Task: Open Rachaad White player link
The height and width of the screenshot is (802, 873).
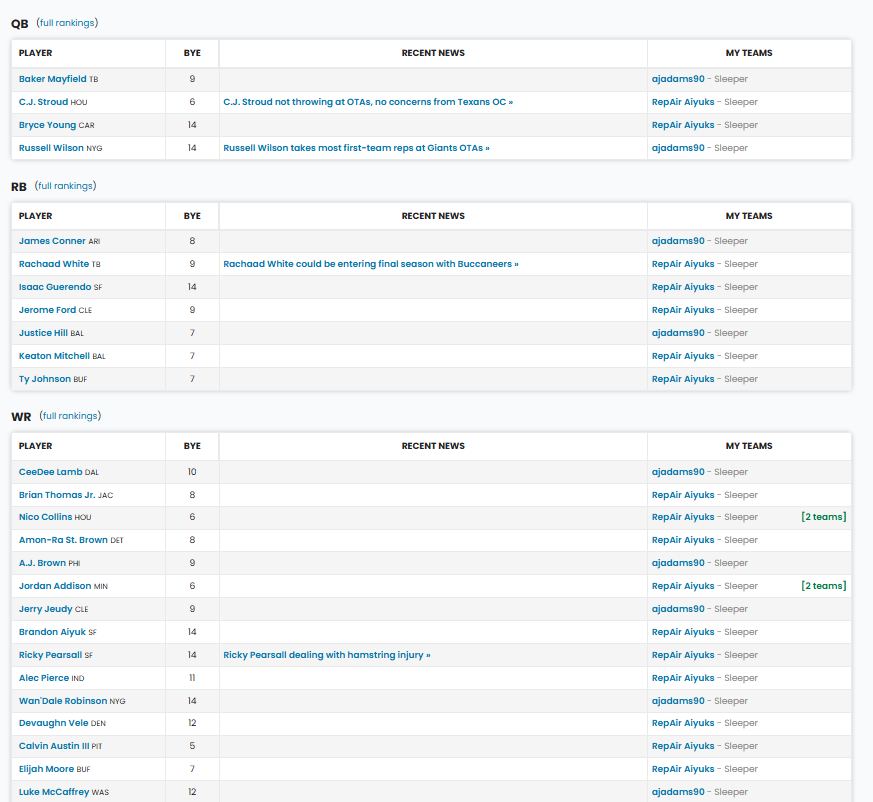Action: 54,264
